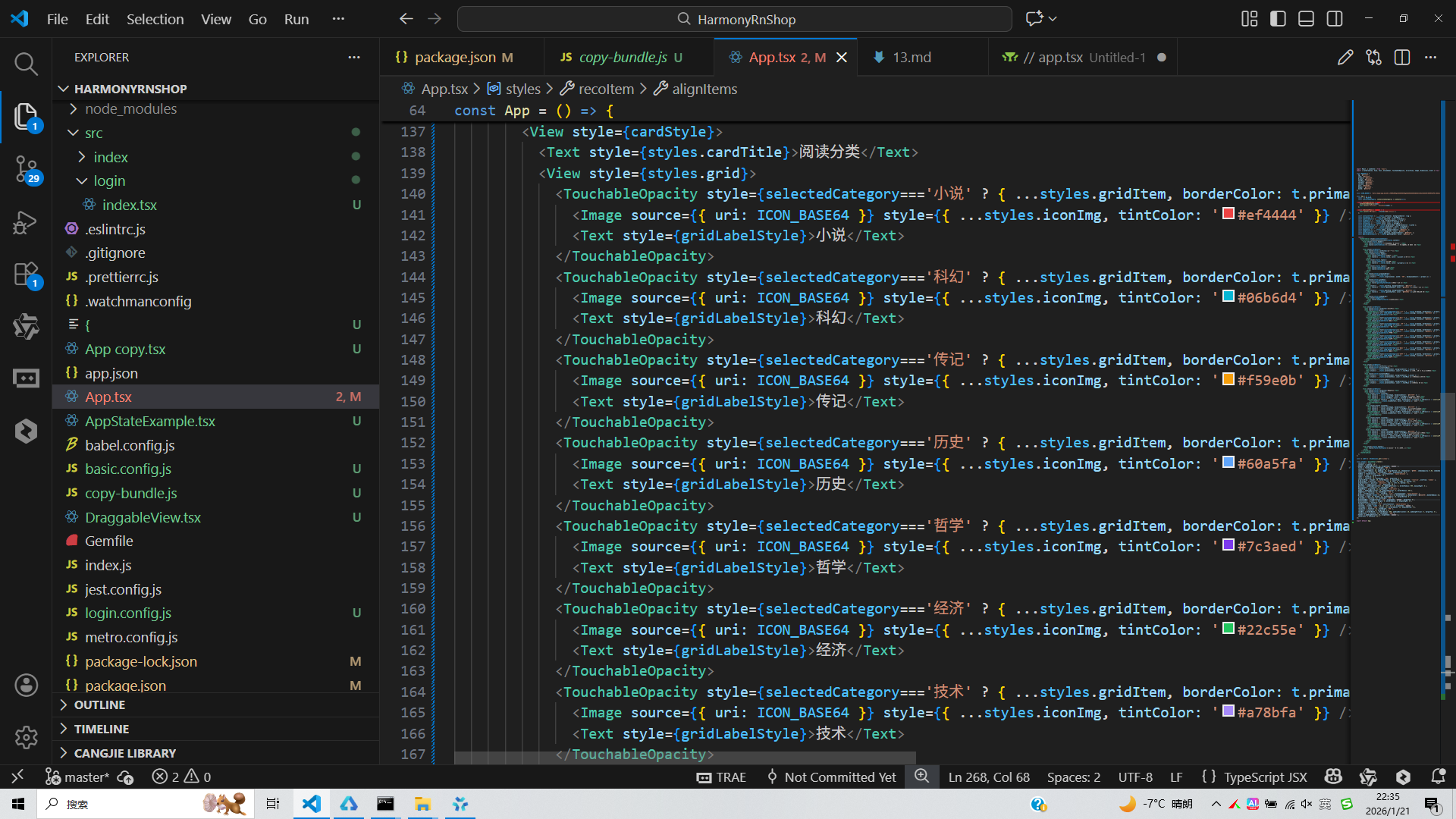Click the Manage gear icon
Viewport: 1456px width, 819px height.
click(26, 736)
